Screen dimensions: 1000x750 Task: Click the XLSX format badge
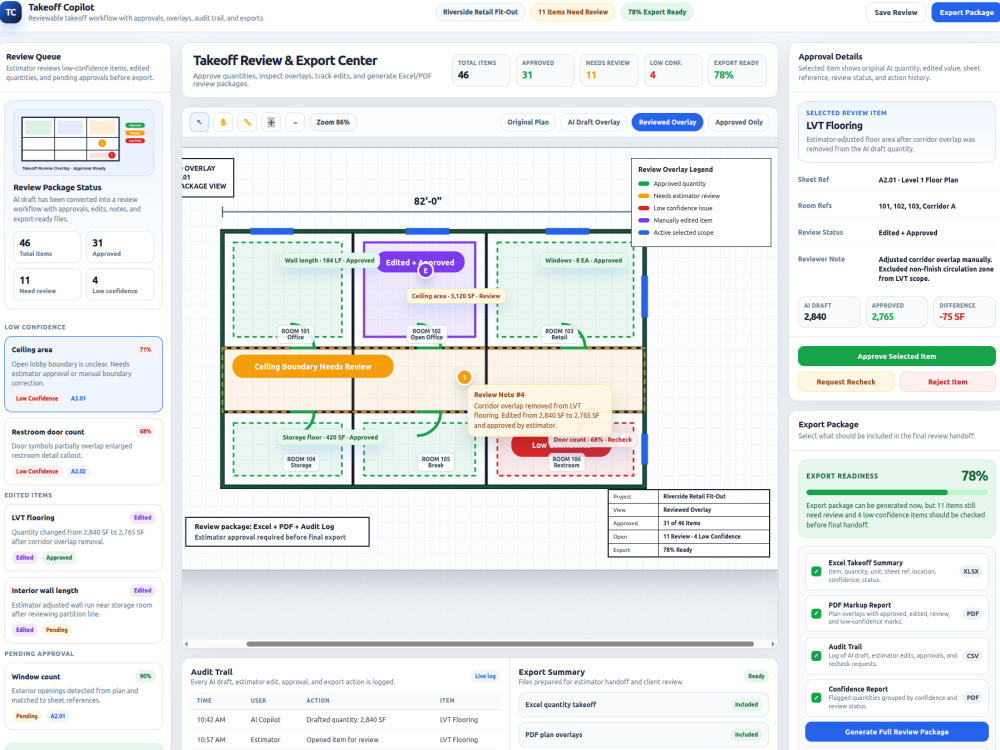pyautogui.click(x=971, y=571)
